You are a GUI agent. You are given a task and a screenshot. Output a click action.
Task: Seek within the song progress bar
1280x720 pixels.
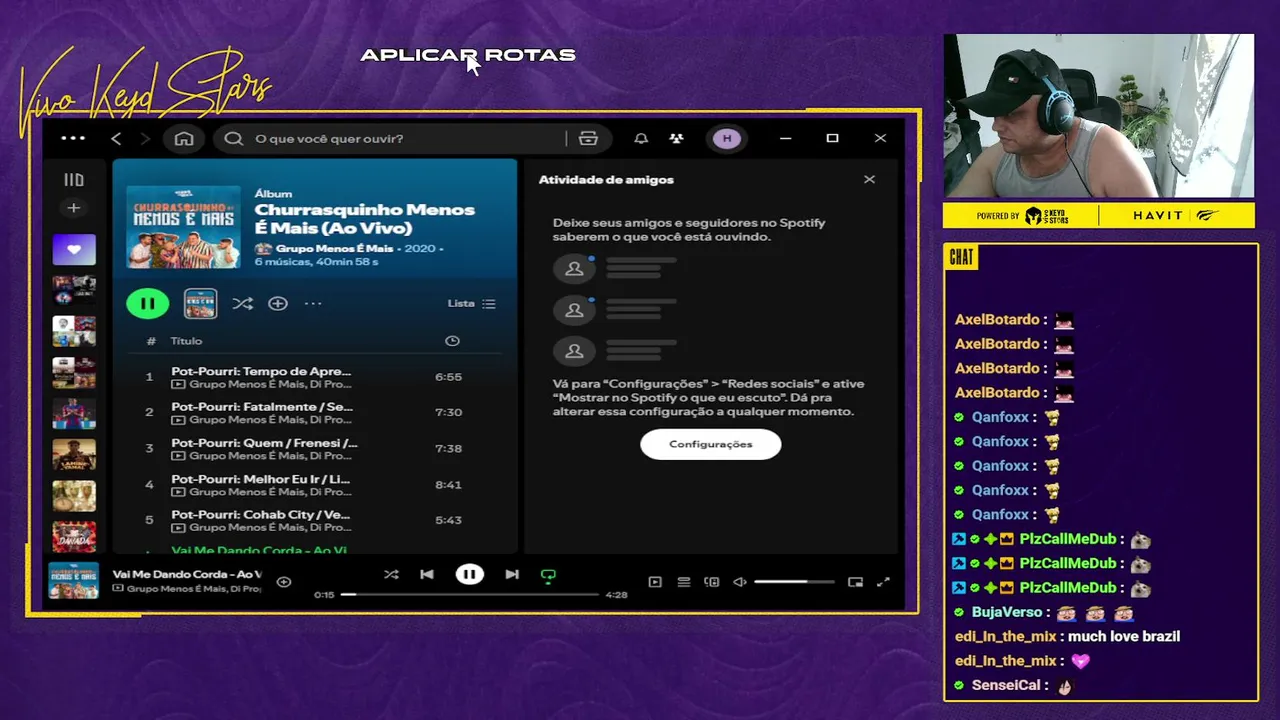point(469,594)
